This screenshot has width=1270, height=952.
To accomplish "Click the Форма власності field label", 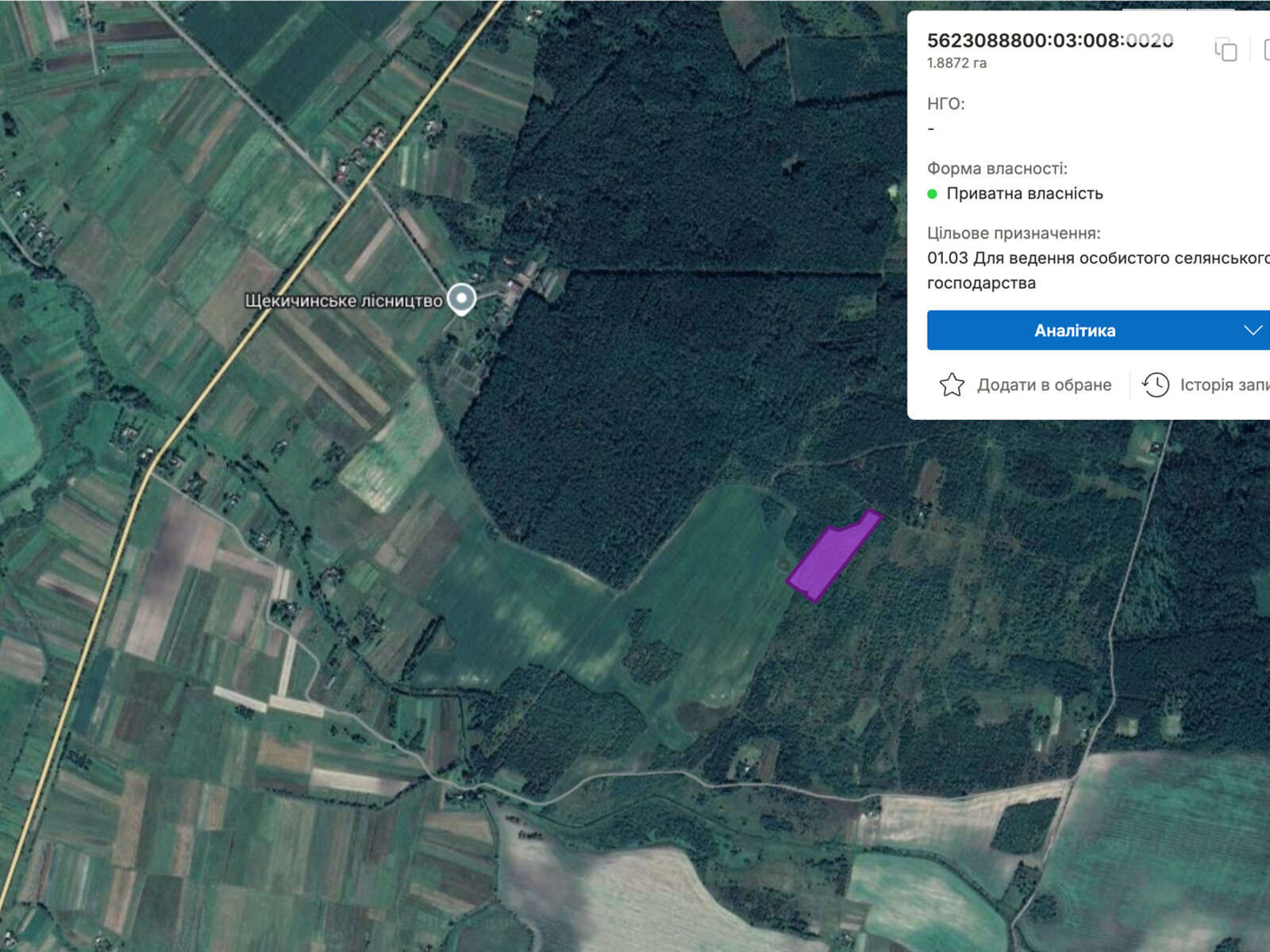I will click(x=997, y=168).
